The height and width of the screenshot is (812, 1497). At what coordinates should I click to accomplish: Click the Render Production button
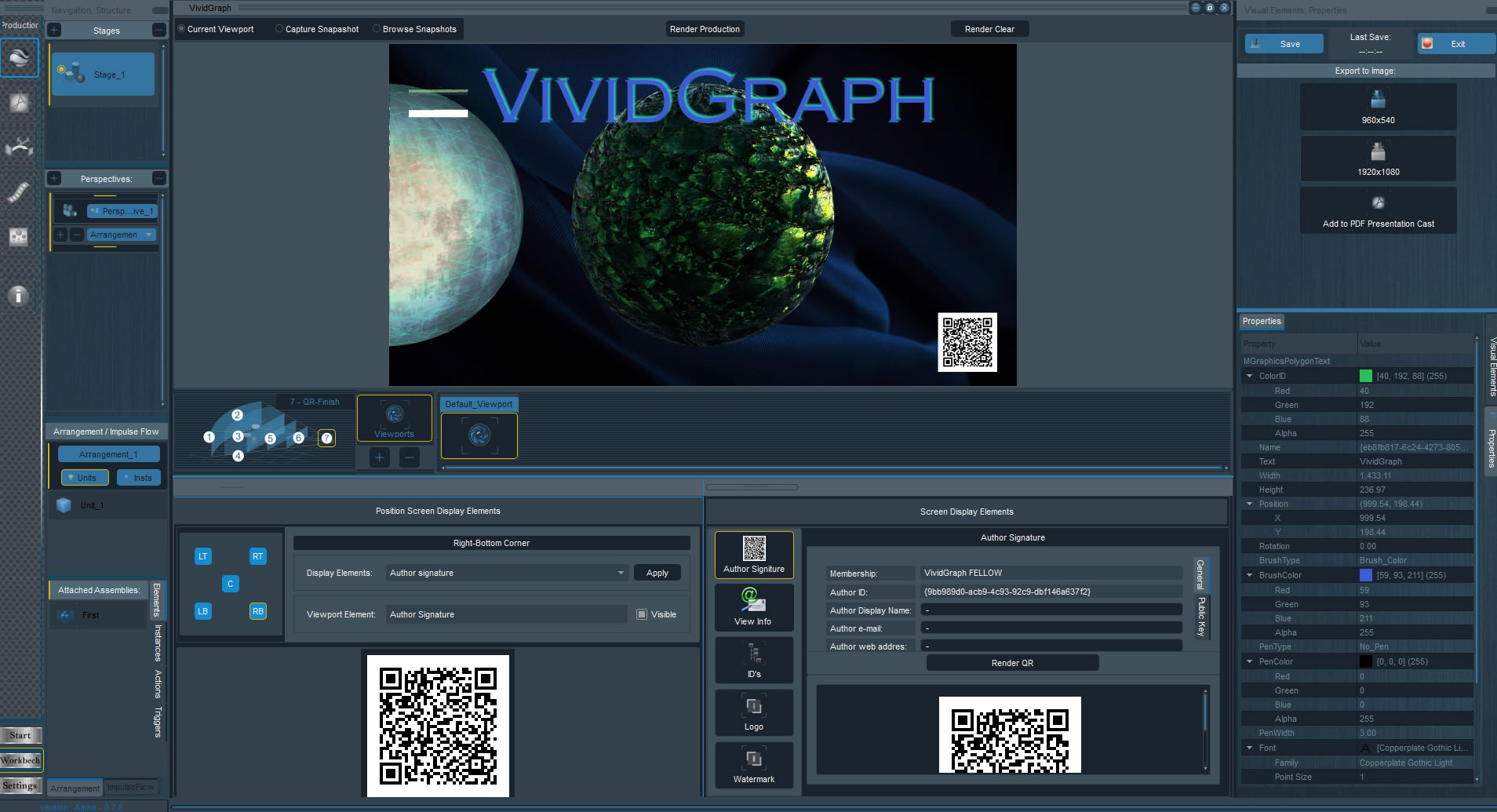click(x=705, y=29)
